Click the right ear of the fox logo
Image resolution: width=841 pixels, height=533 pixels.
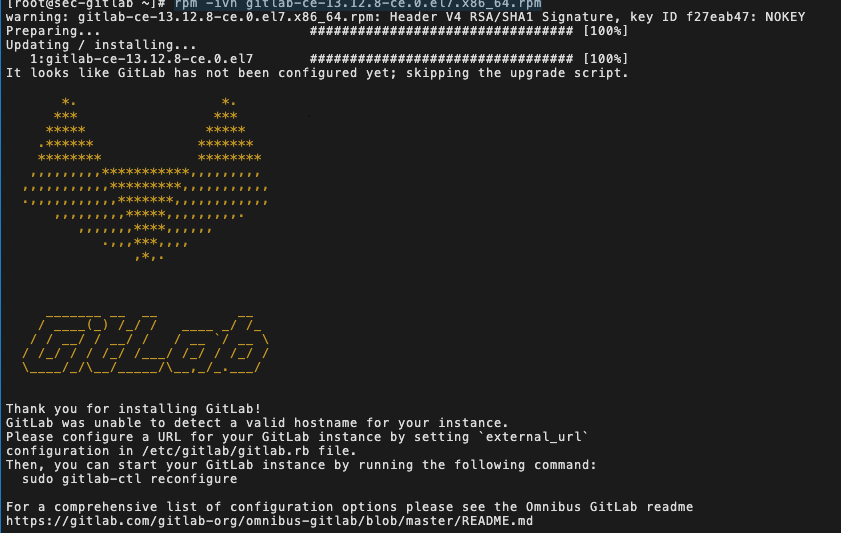(x=229, y=130)
